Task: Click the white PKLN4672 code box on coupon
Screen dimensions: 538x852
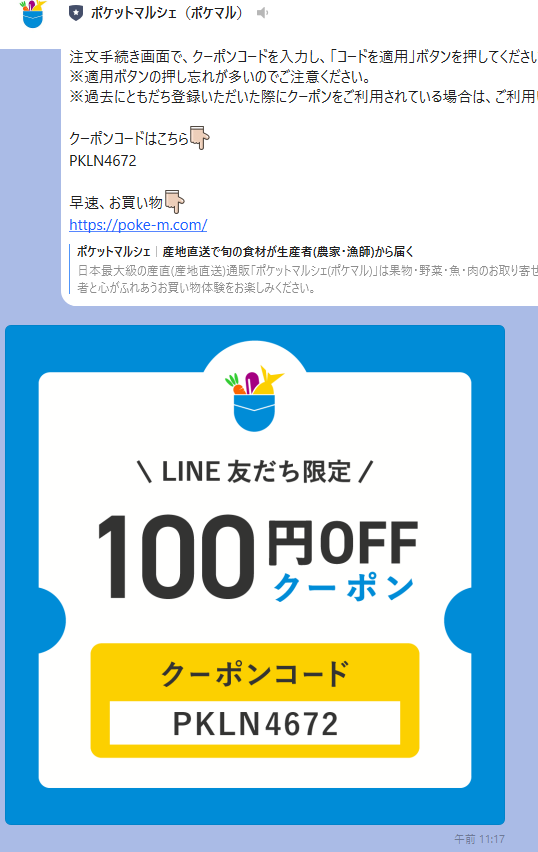Action: tap(255, 723)
